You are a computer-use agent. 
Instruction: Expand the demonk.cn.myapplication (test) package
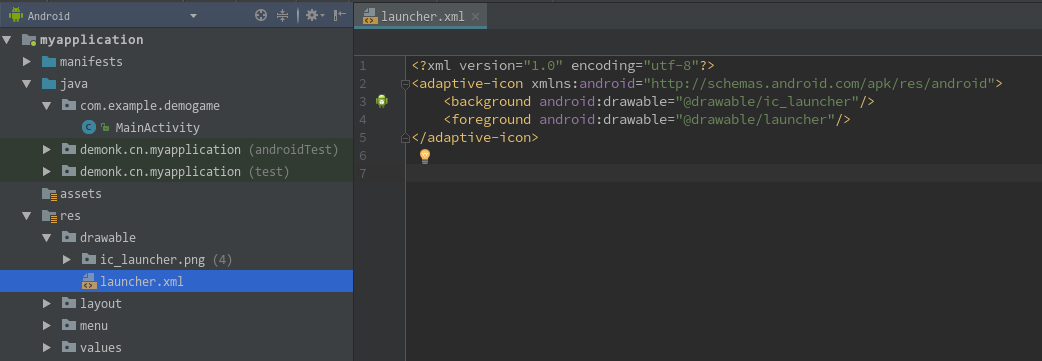pyautogui.click(x=47, y=172)
